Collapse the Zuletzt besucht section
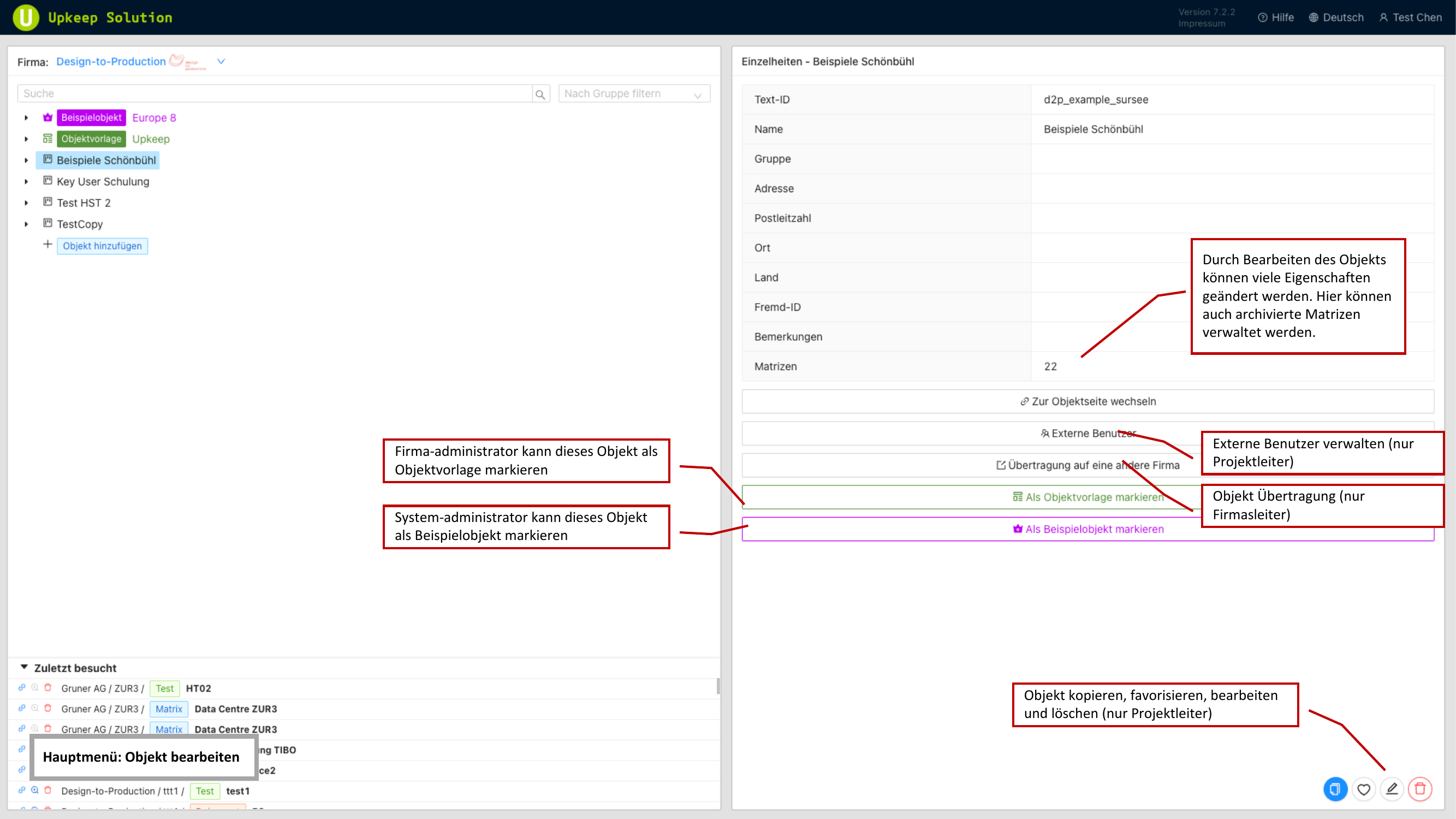This screenshot has width=1456, height=819. [23, 668]
